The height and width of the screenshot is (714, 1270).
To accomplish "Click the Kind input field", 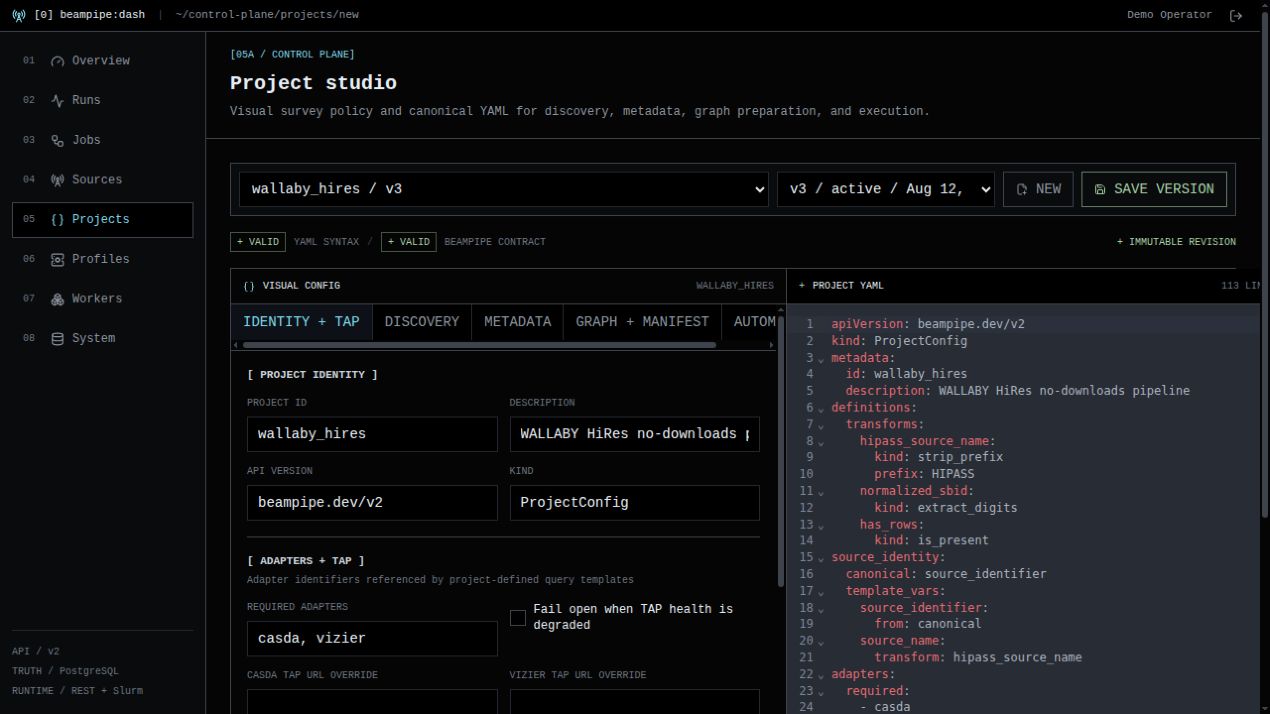I will click(x=635, y=503).
